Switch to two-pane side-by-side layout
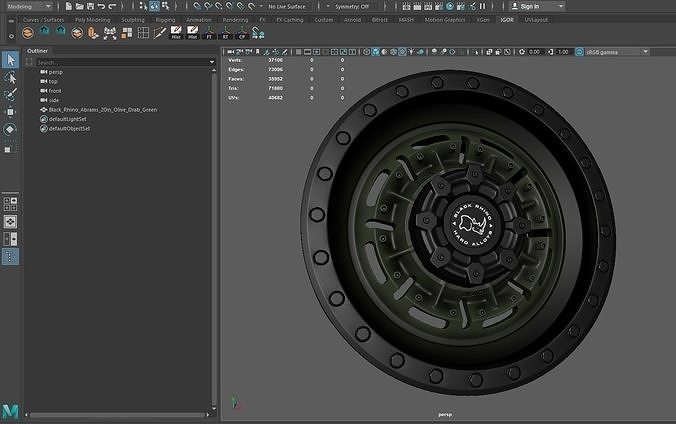The width and height of the screenshot is (676, 424). coord(10,239)
